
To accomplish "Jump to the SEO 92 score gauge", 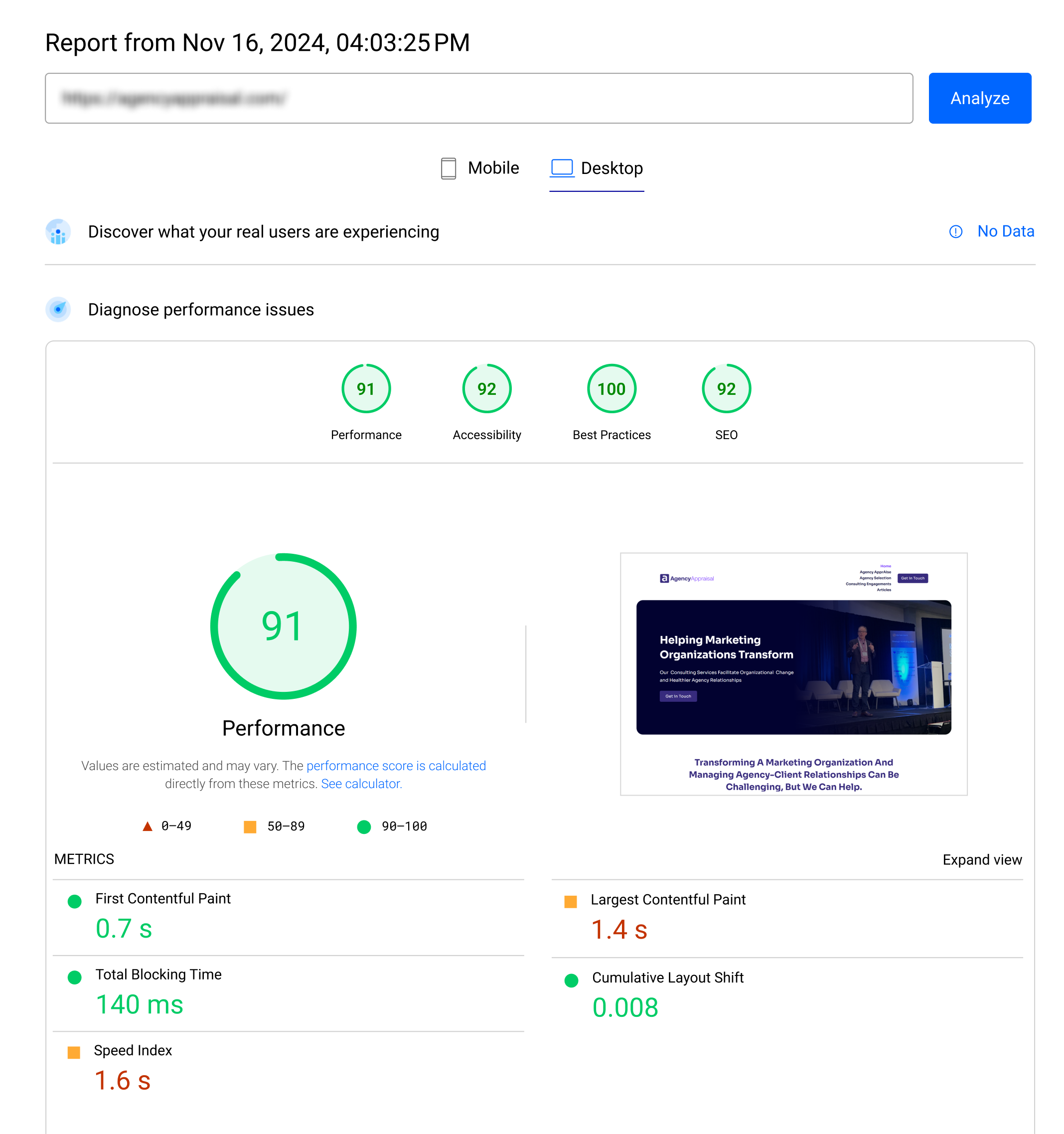I will pyautogui.click(x=726, y=388).
